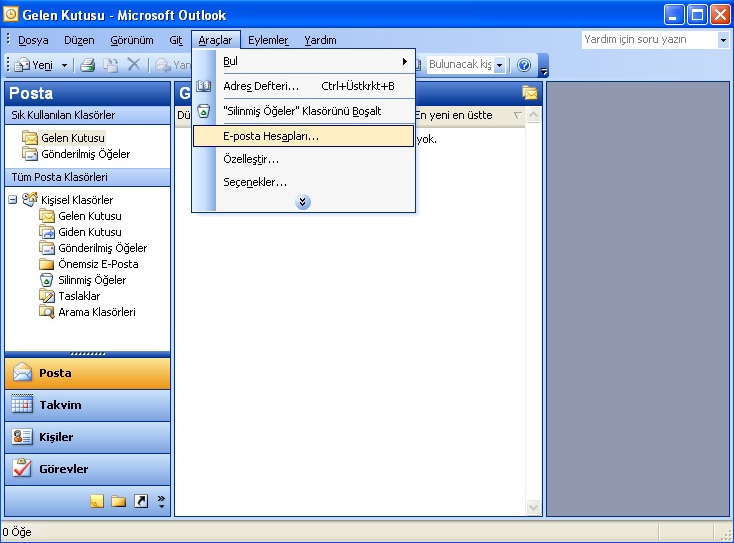Open the Giden Kutusu folder
The height and width of the screenshot is (543, 734).
pos(90,232)
